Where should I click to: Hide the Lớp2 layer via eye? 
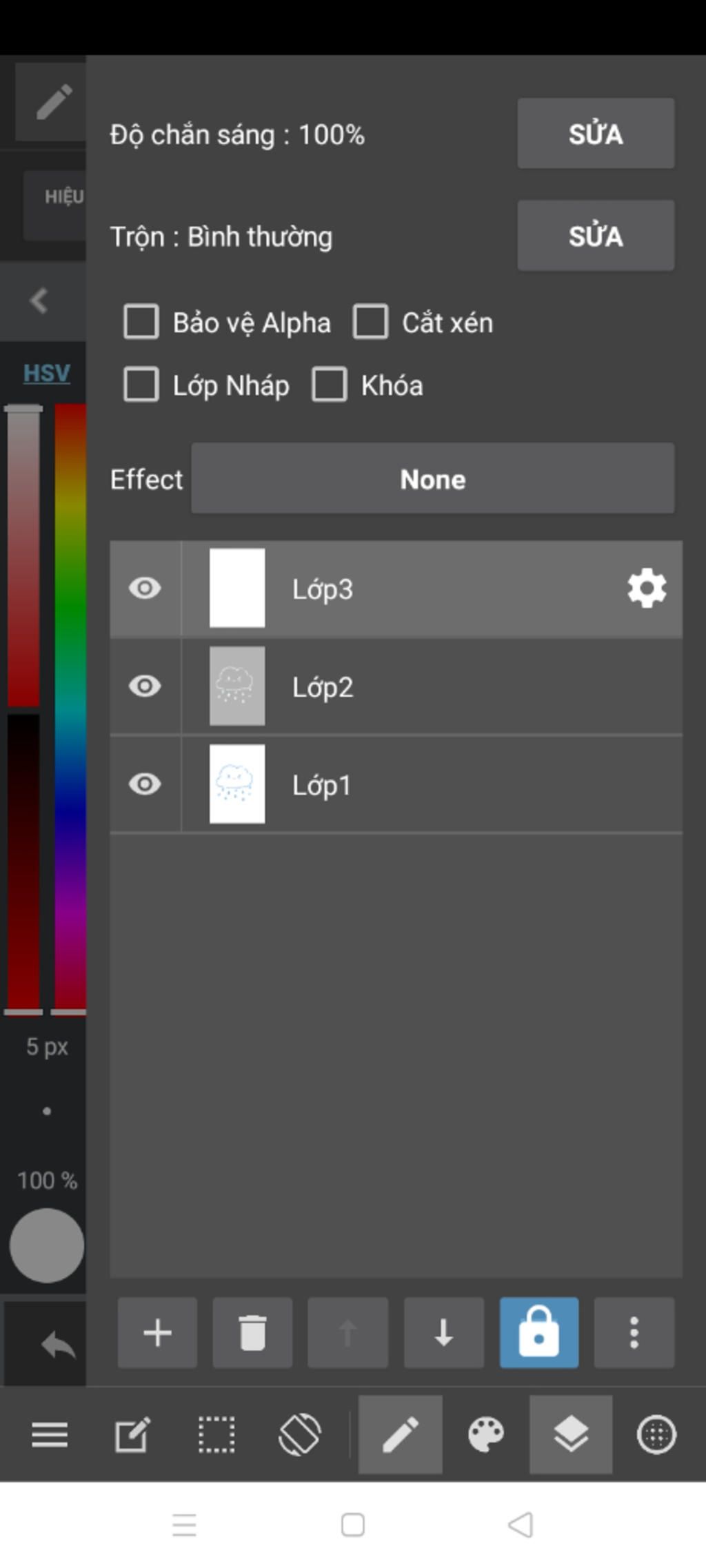145,686
